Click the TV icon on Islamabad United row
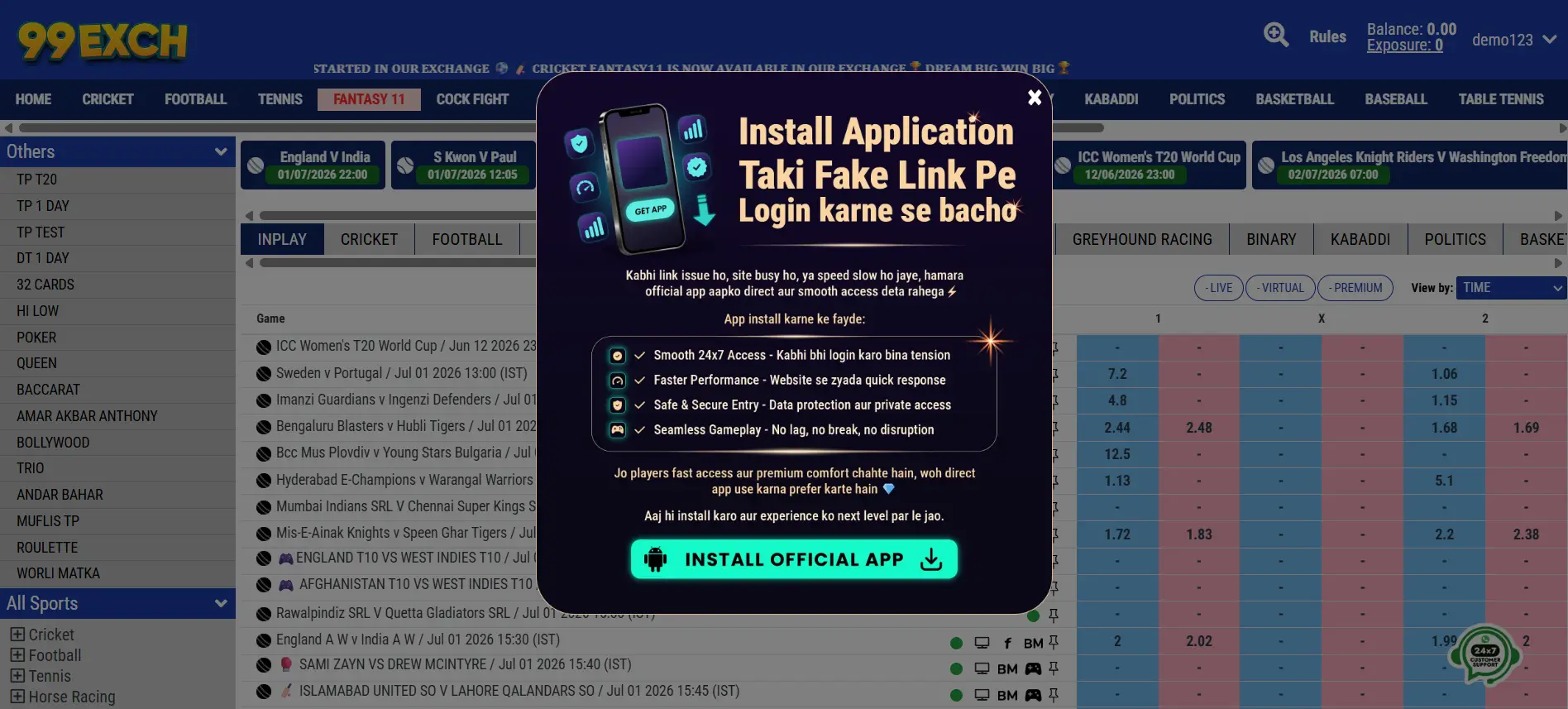Image resolution: width=1568 pixels, height=709 pixels. point(982,695)
